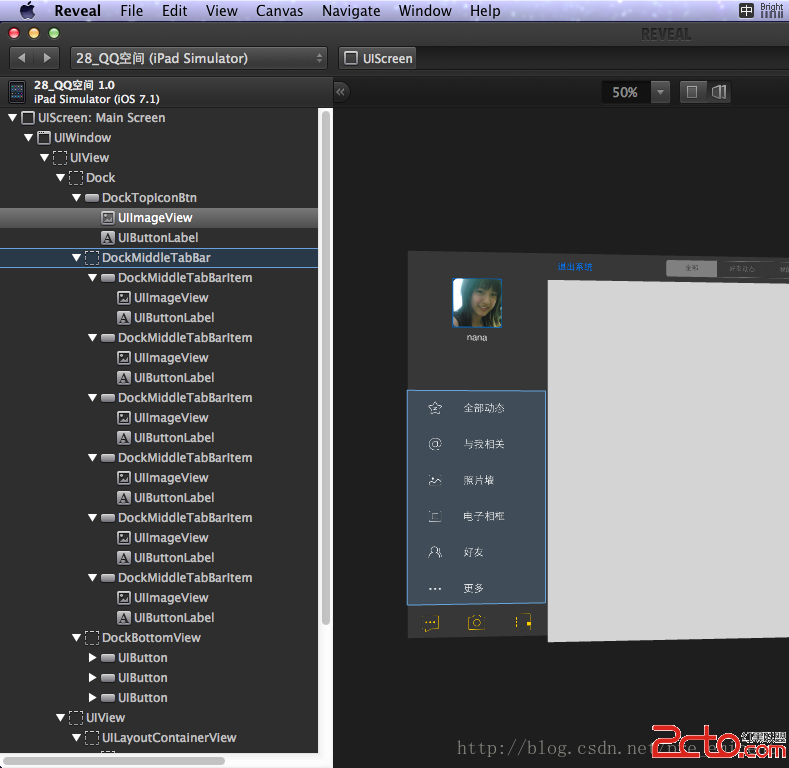Collapse the DockMiddleTabBar tree node
Viewport: 789px width, 768px height.
pos(76,258)
